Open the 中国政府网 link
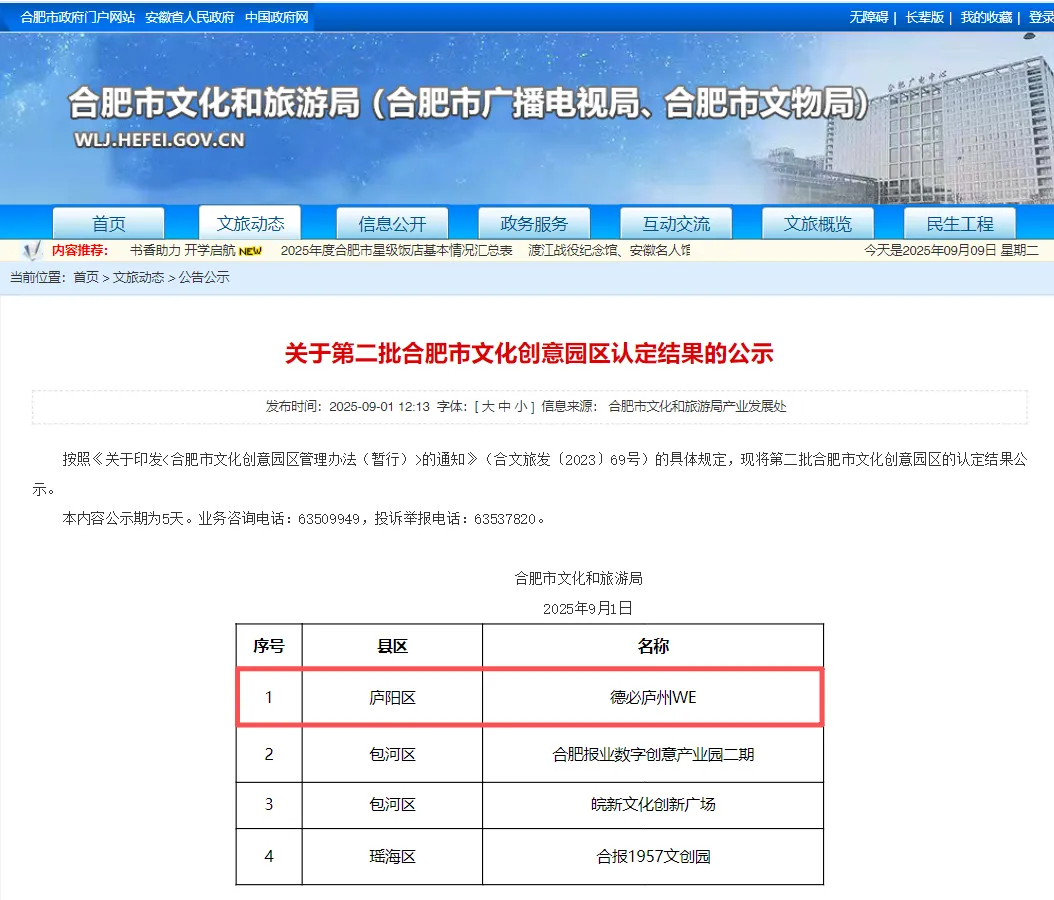 coord(277,17)
